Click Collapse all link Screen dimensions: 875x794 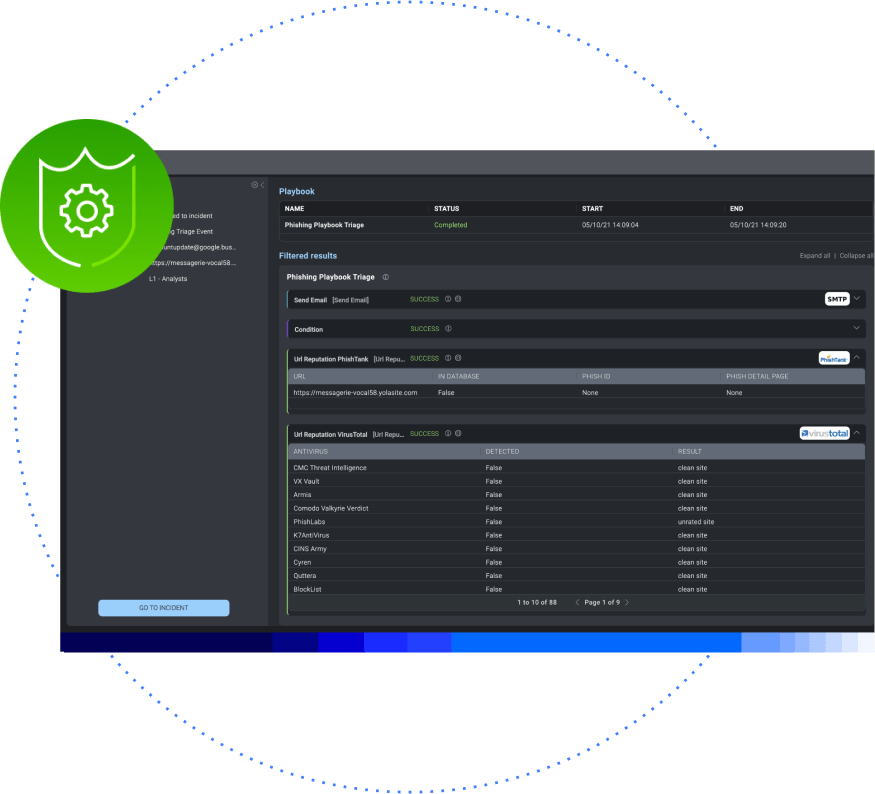(856, 256)
